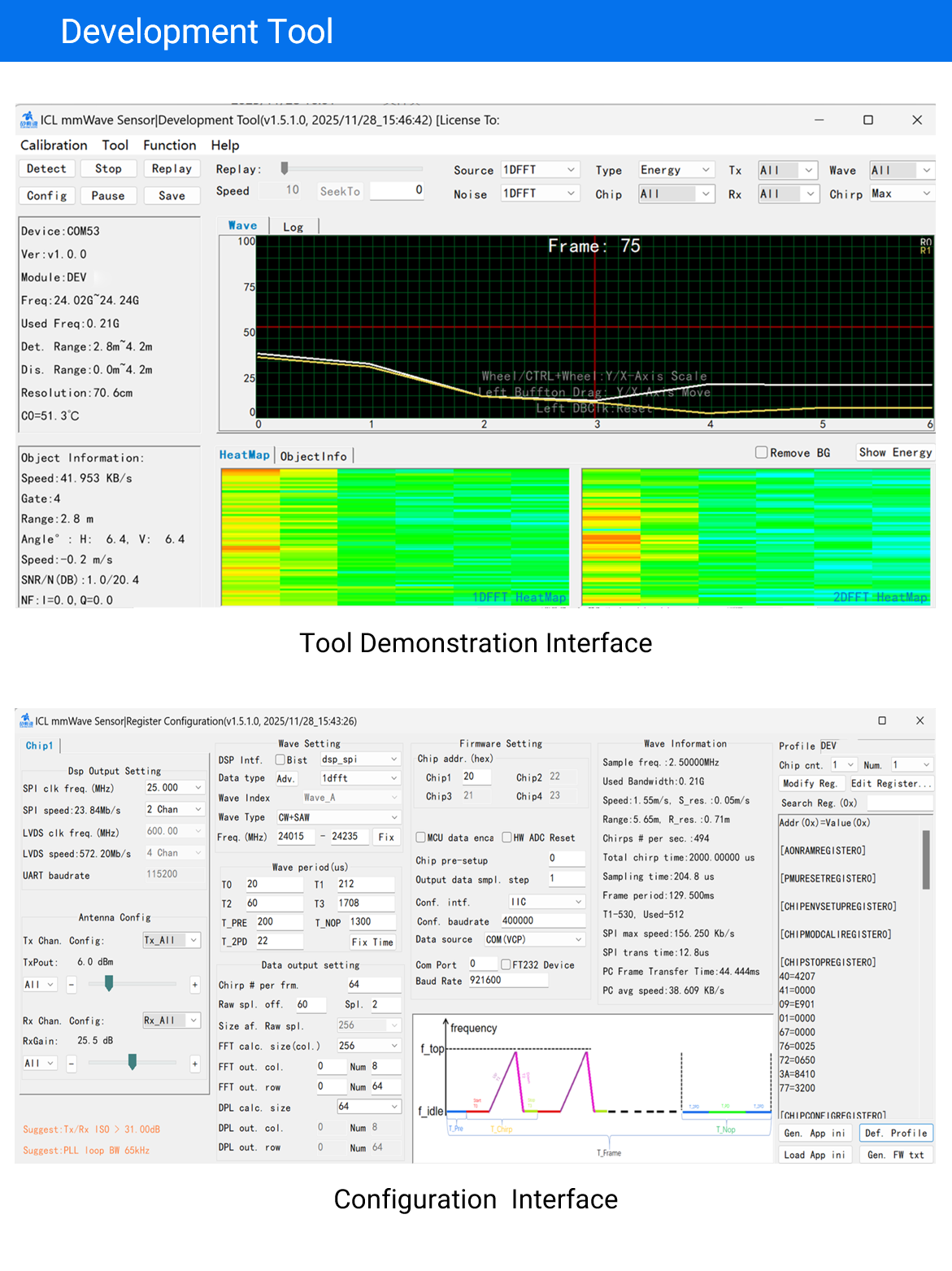Click plus button beside TxPout slider
Viewport: 952px width, 1271px height.
(195, 985)
